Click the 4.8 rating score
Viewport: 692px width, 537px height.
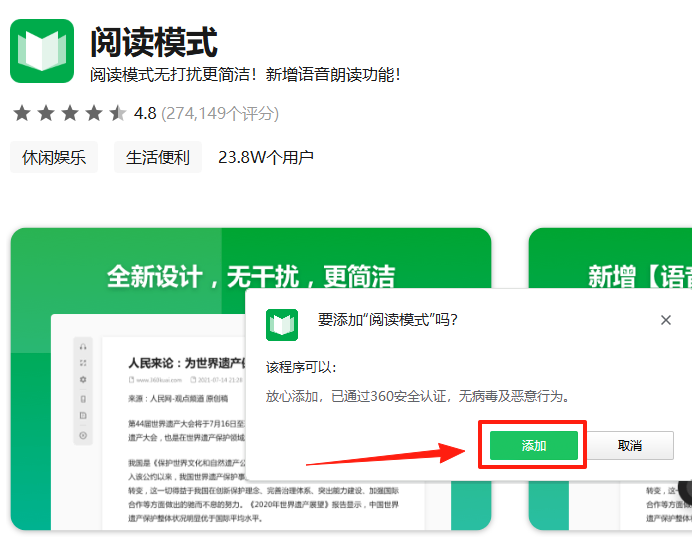click(145, 113)
